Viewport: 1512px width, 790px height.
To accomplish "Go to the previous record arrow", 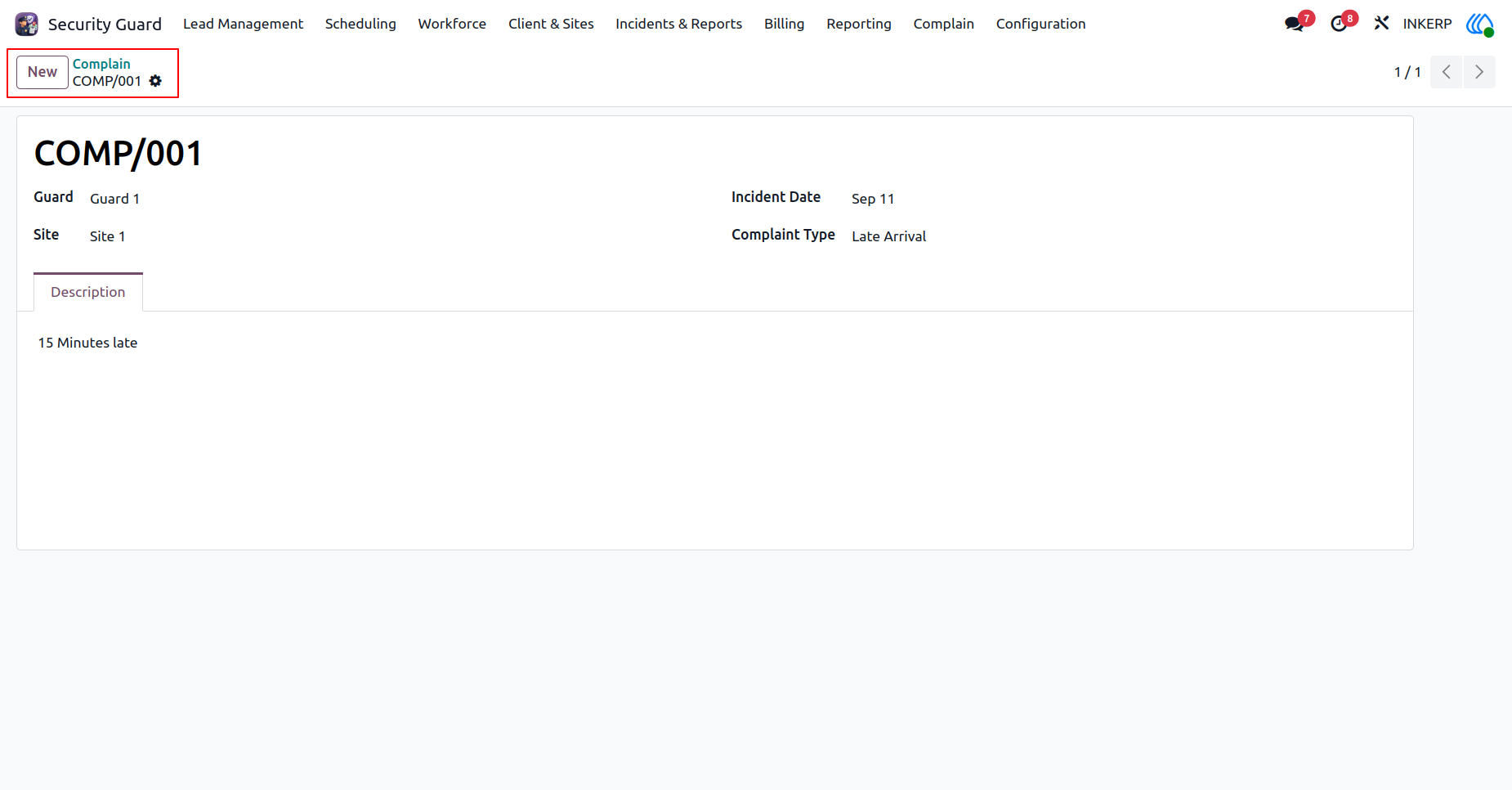I will 1446,72.
